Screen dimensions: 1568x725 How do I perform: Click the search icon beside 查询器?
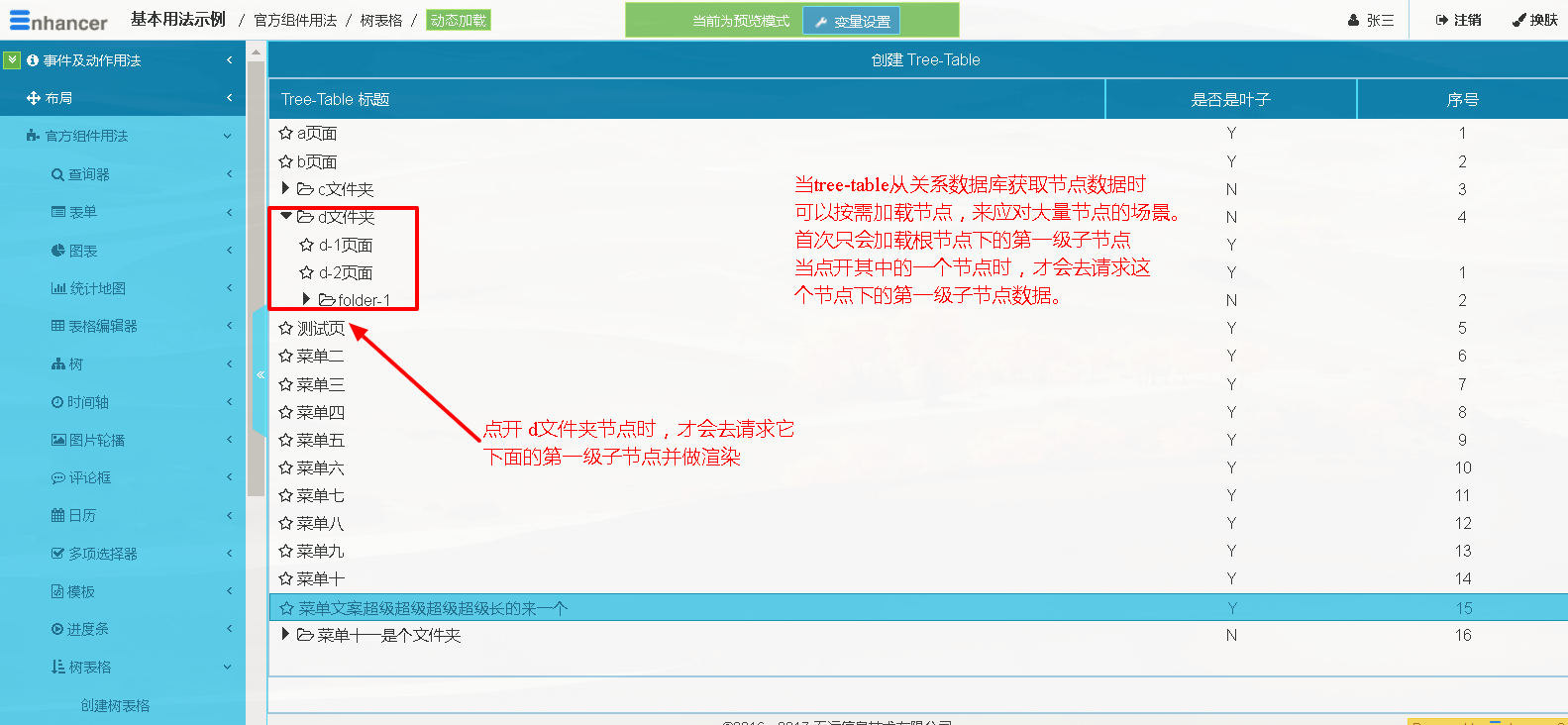point(57,174)
